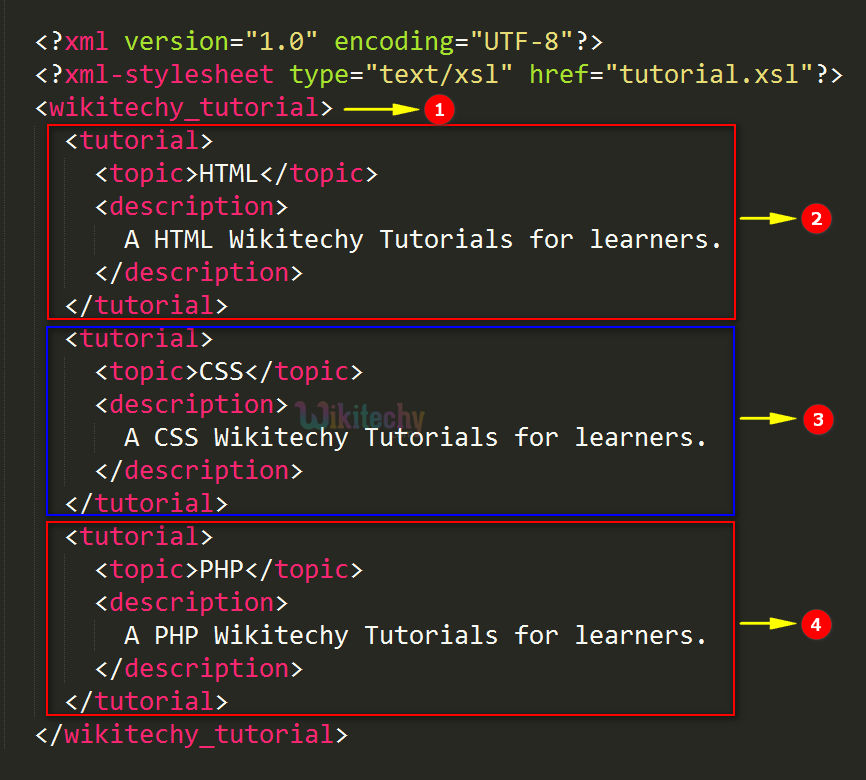Select the CSS topic text
Viewport: 866px width, 780px height.
pos(221,372)
